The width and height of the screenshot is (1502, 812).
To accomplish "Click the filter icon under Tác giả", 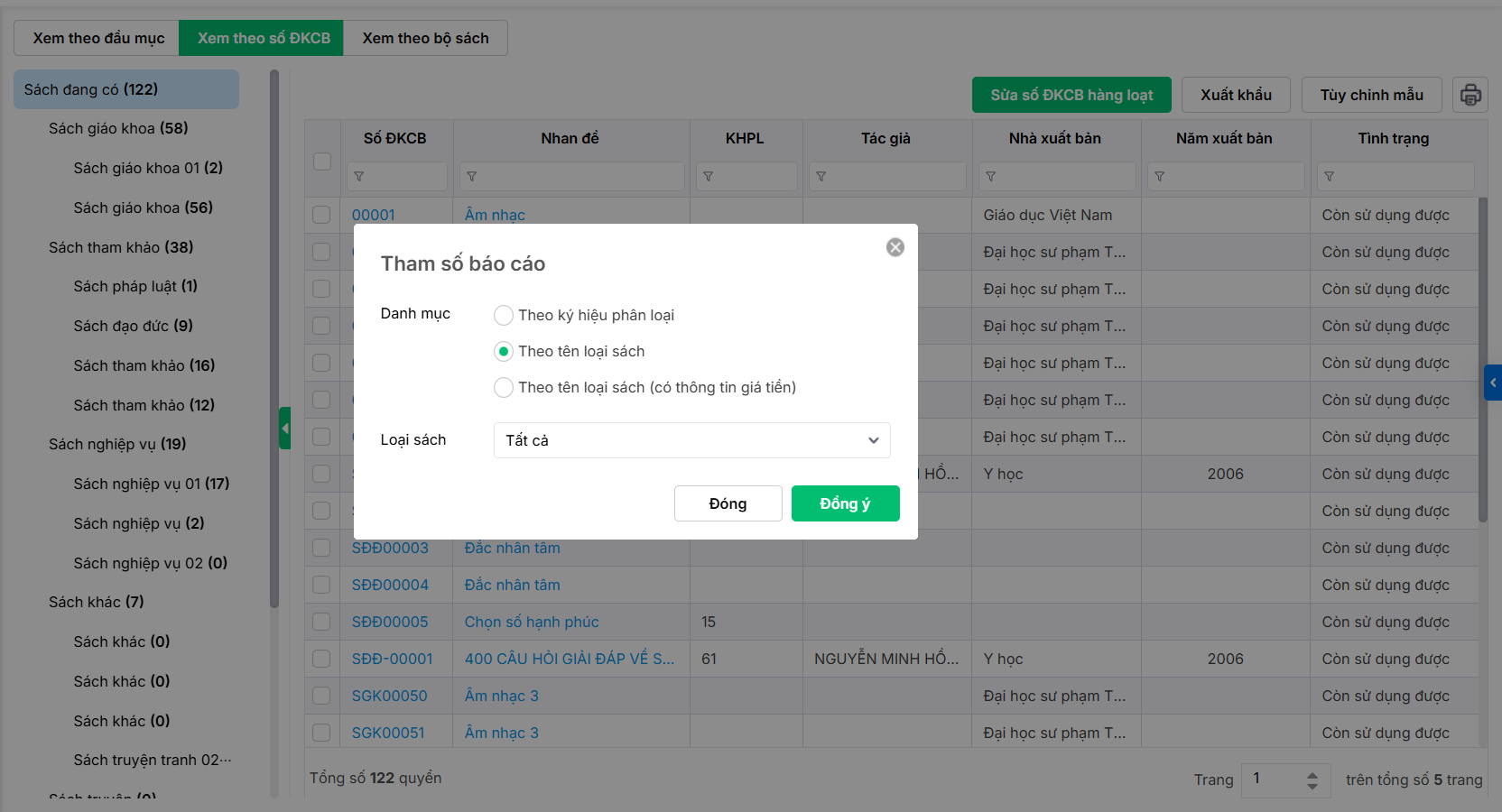I will click(x=821, y=177).
